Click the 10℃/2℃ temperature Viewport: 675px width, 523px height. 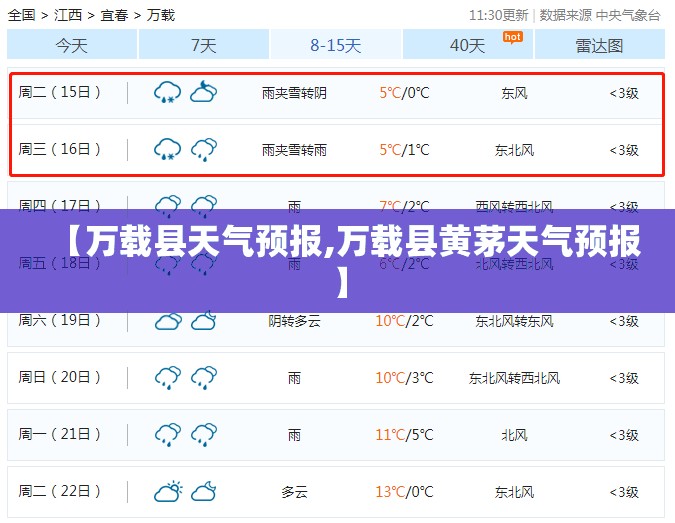pyautogui.click(x=404, y=321)
